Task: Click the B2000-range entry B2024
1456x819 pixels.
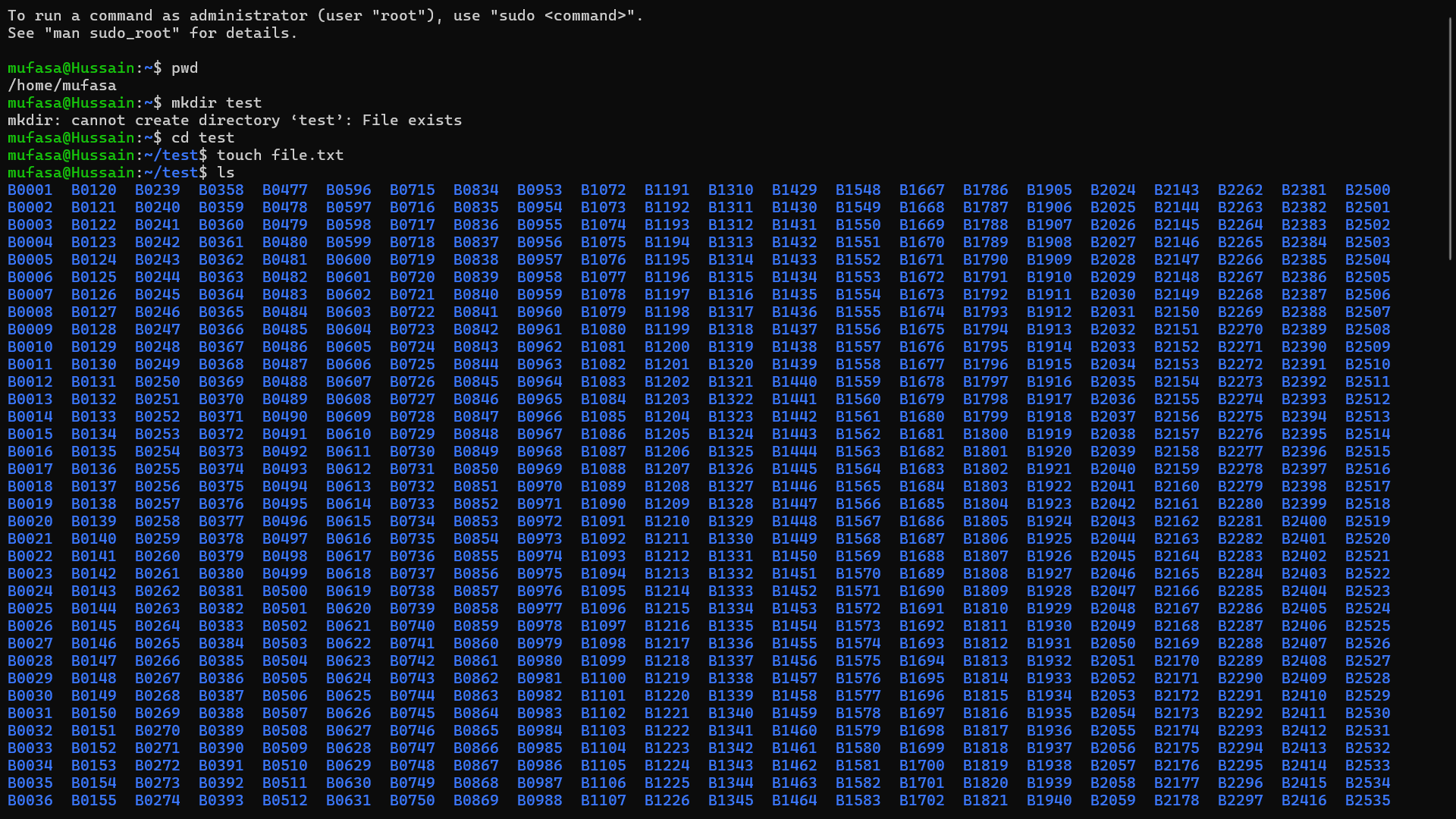Action: point(1112,190)
